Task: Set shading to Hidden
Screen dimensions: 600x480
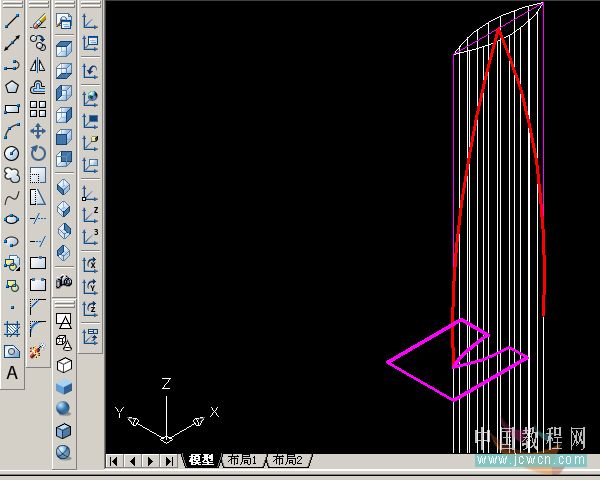Action: [x=64, y=364]
